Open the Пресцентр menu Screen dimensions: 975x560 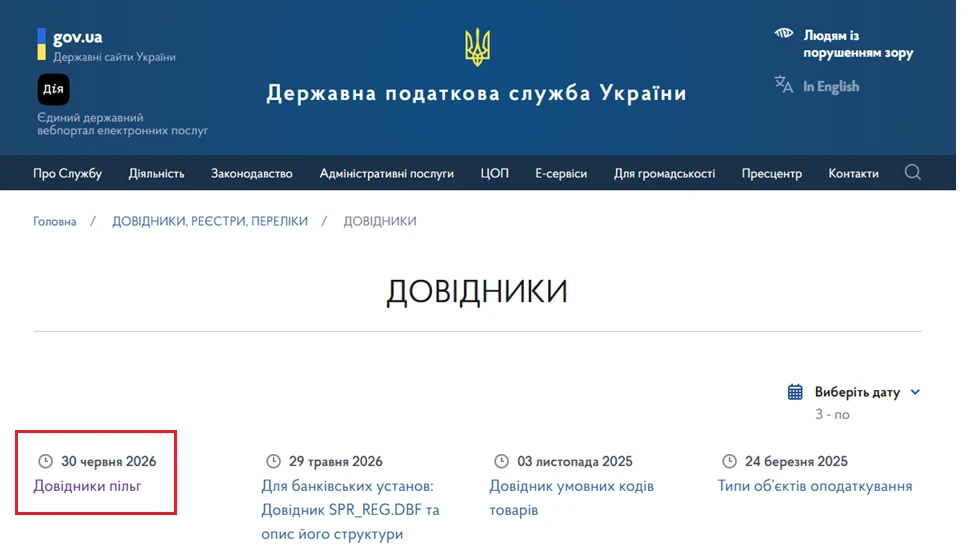tap(772, 173)
